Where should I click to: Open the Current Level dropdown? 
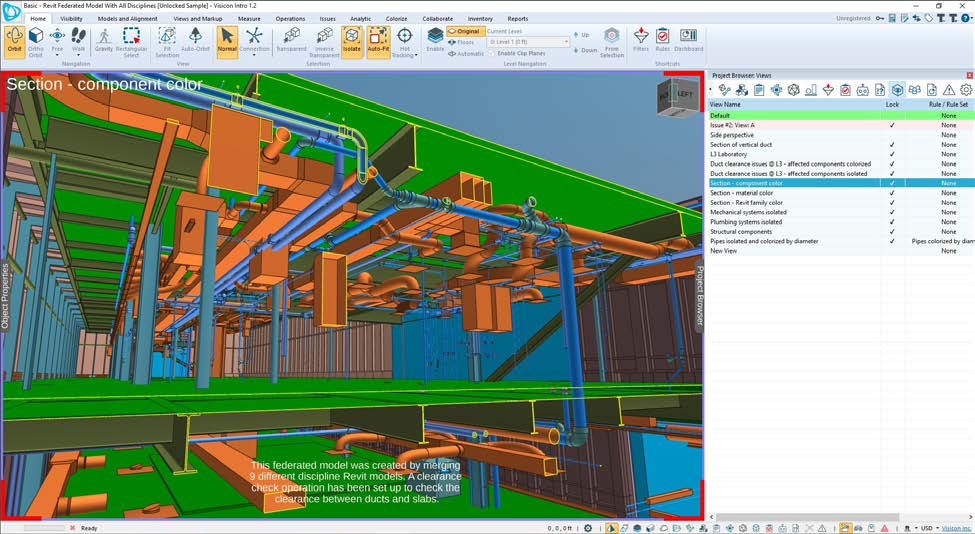pos(528,42)
